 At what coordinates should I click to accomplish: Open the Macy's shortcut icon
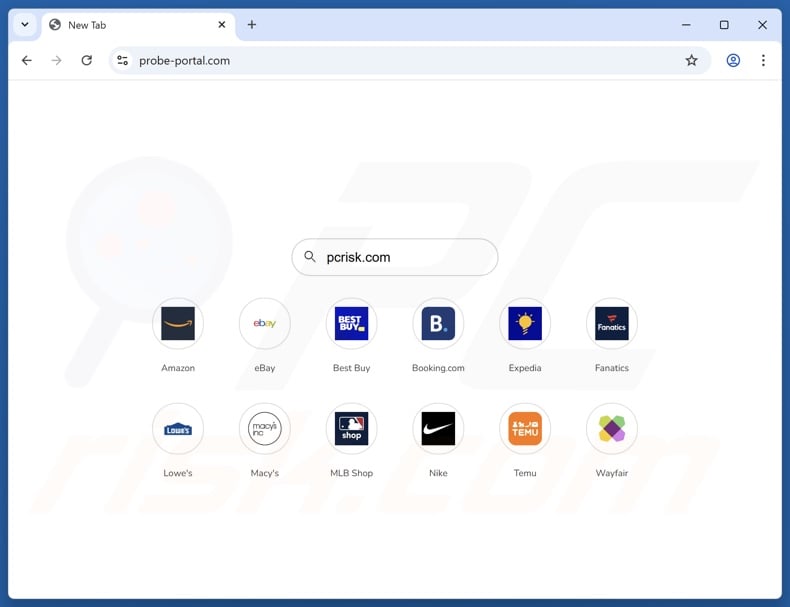[265, 429]
